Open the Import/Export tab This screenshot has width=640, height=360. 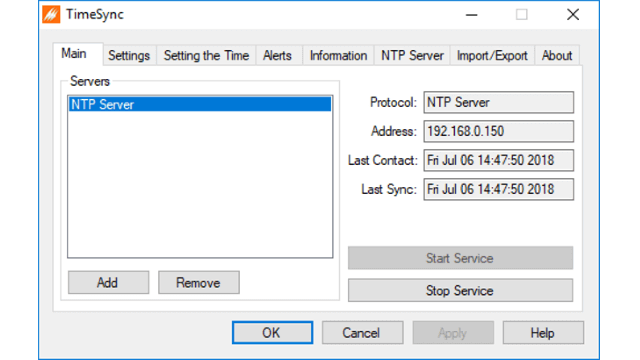(492, 56)
